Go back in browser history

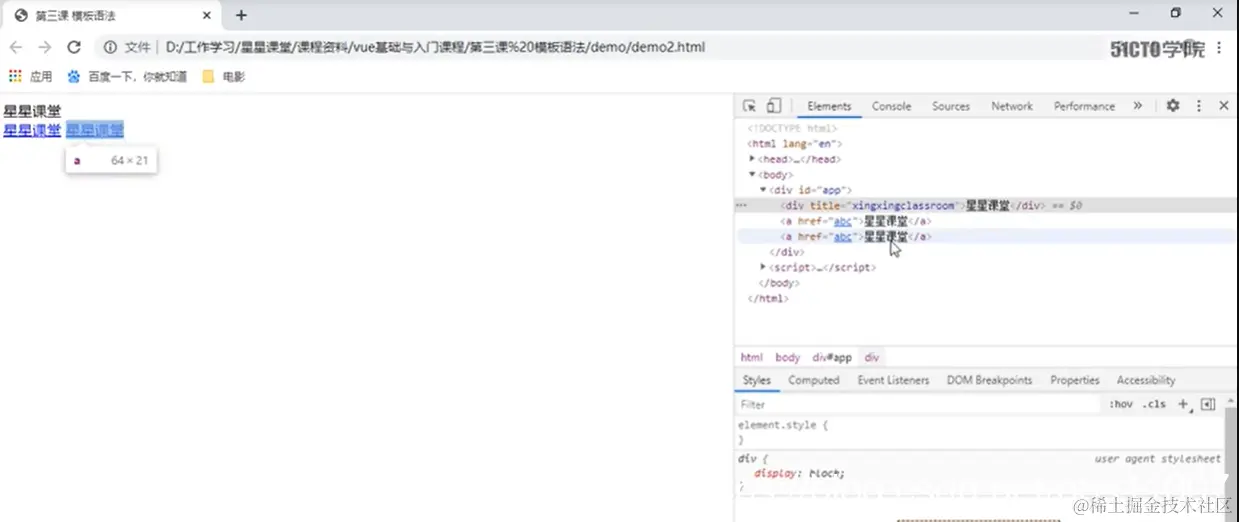(x=16, y=47)
